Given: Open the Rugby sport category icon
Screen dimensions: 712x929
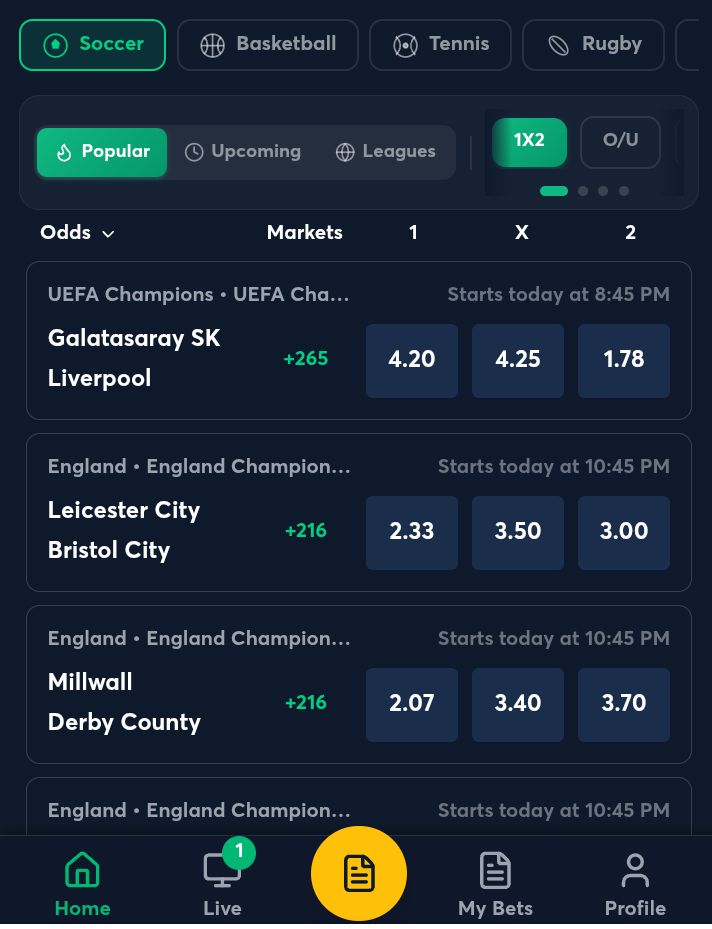Looking at the screenshot, I should (x=558, y=44).
